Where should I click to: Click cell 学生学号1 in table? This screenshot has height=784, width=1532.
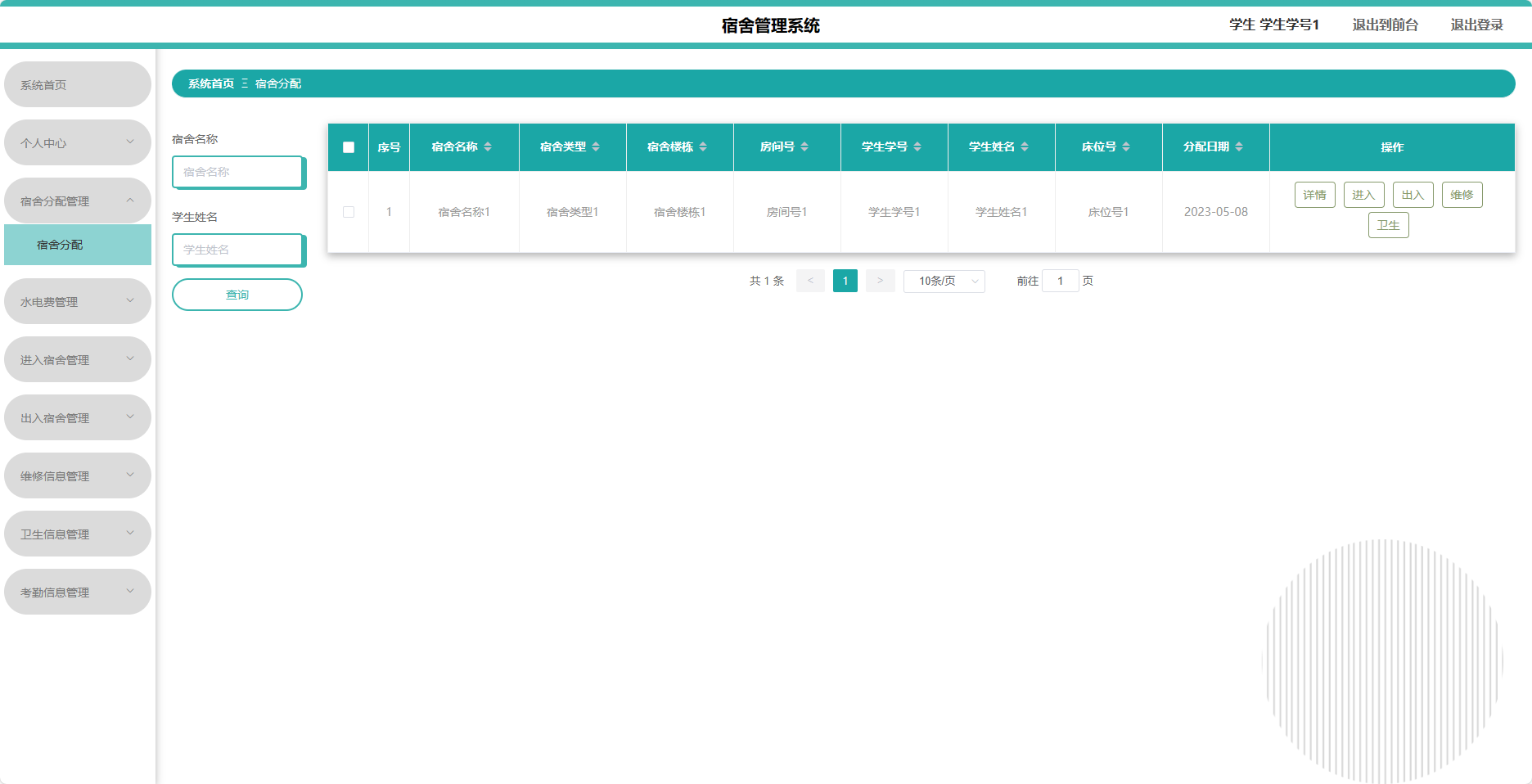(x=894, y=212)
